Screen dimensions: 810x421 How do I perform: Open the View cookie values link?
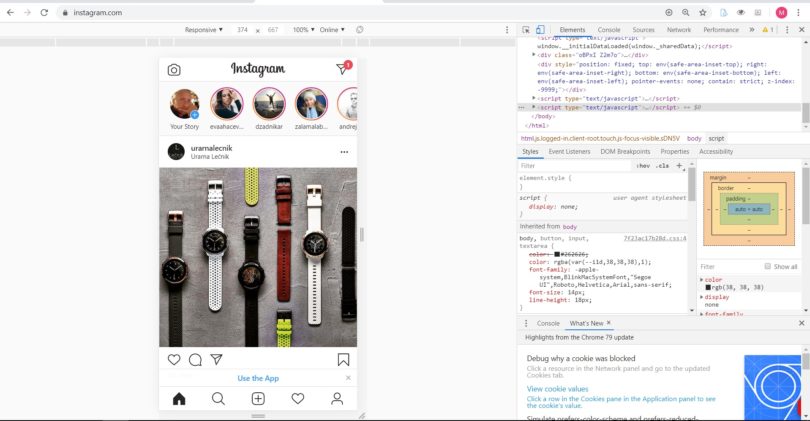(x=557, y=388)
